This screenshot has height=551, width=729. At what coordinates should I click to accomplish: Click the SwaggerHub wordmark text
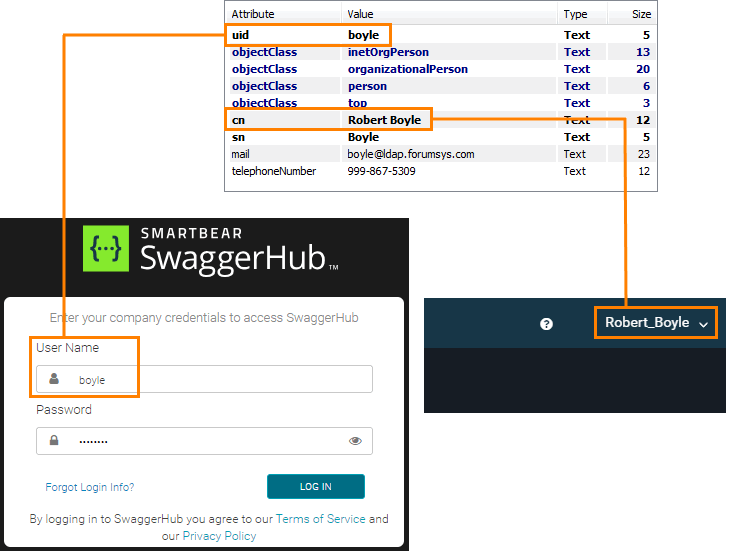tap(232, 258)
